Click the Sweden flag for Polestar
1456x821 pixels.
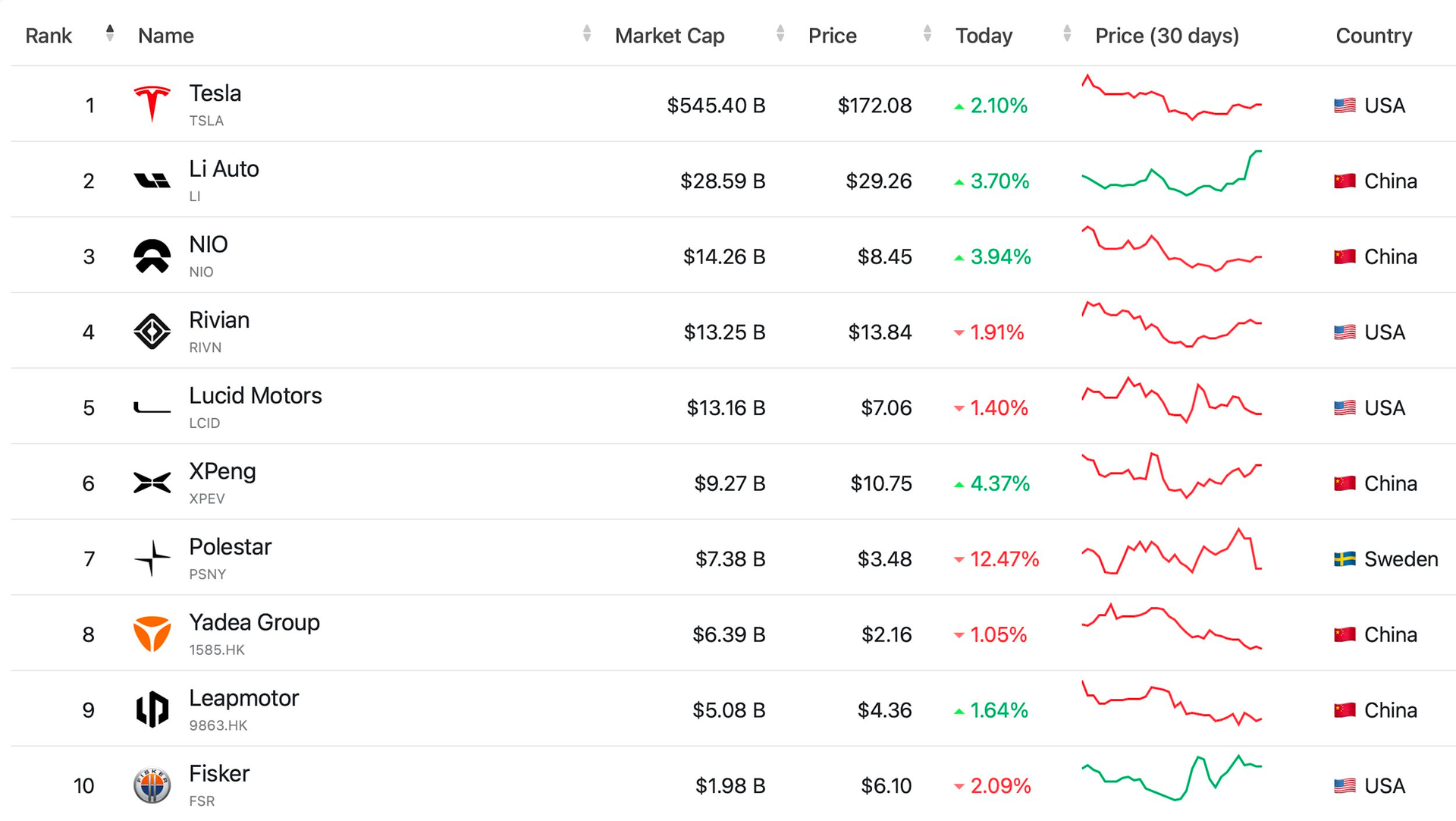pyautogui.click(x=1345, y=559)
